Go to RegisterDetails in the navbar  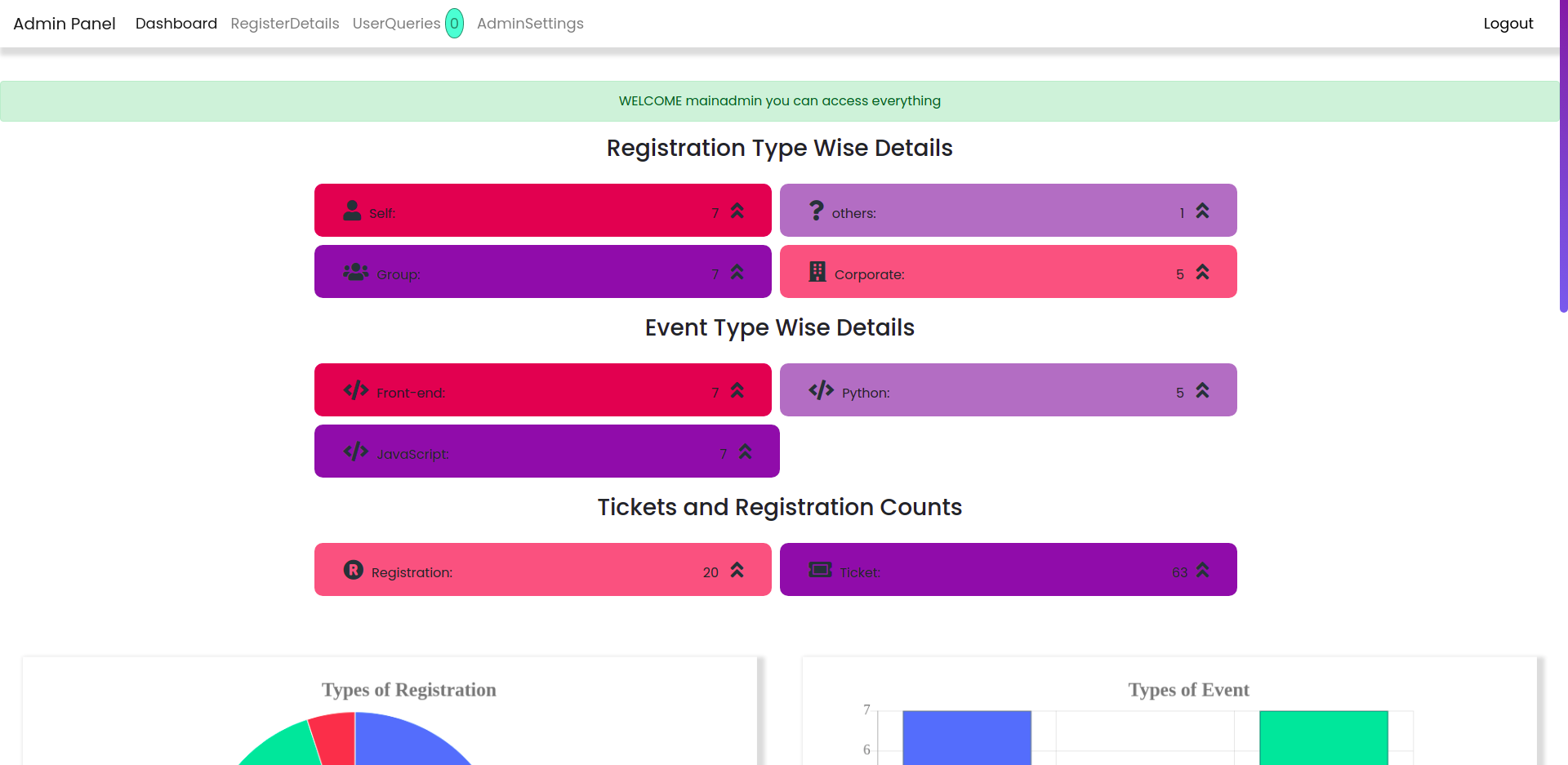pos(285,24)
